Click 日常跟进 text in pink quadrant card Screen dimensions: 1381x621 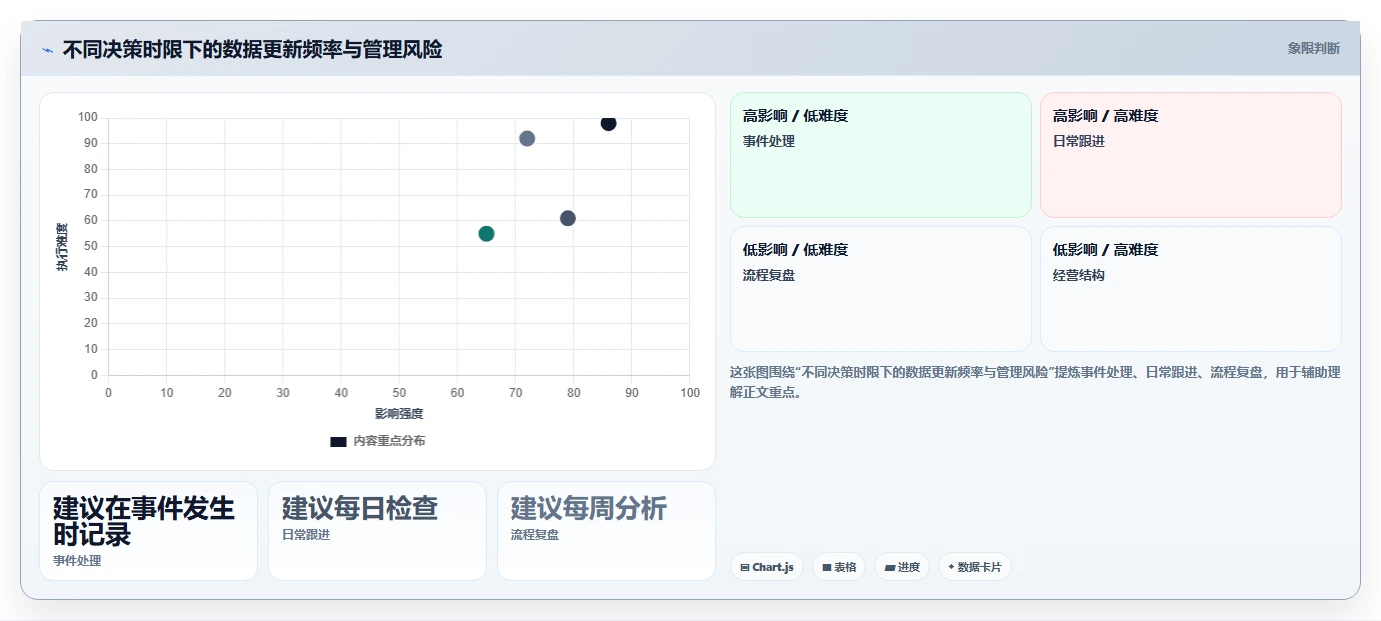1079,141
